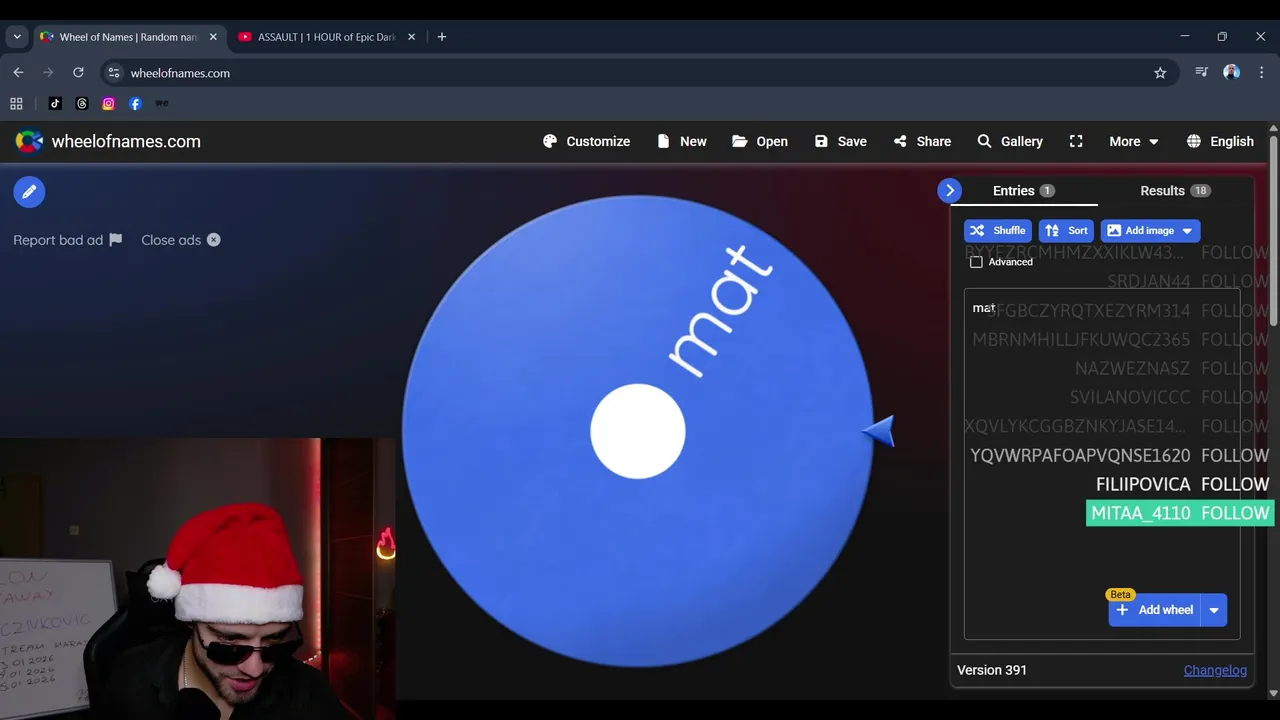Change language from English

1220,141
